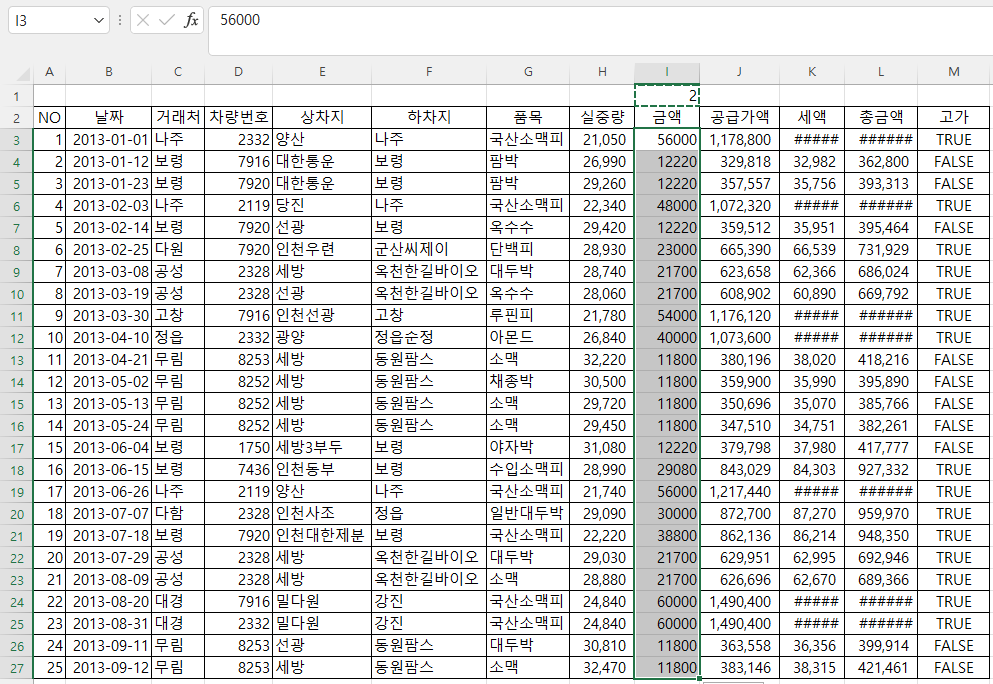Image resolution: width=993 pixels, height=684 pixels.
Task: Select column M header
Action: (x=954, y=72)
